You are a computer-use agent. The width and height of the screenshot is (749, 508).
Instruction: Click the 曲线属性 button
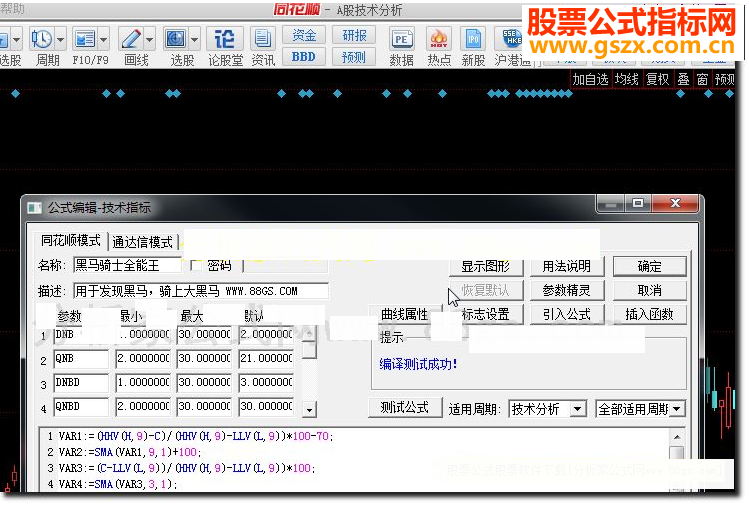coord(405,314)
